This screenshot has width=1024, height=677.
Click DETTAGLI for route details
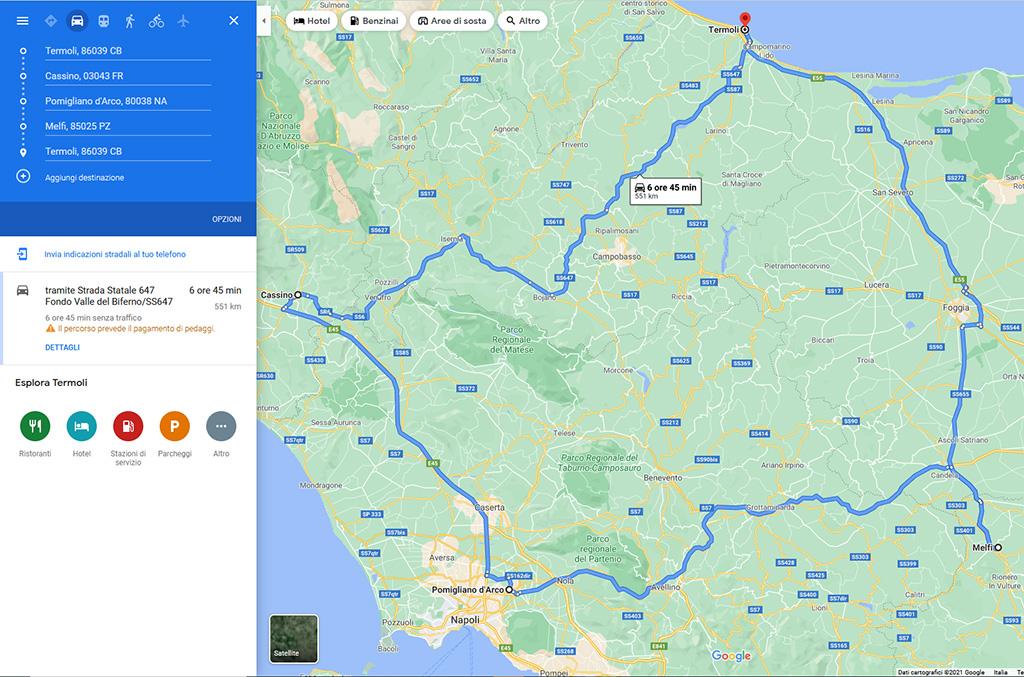pos(62,347)
